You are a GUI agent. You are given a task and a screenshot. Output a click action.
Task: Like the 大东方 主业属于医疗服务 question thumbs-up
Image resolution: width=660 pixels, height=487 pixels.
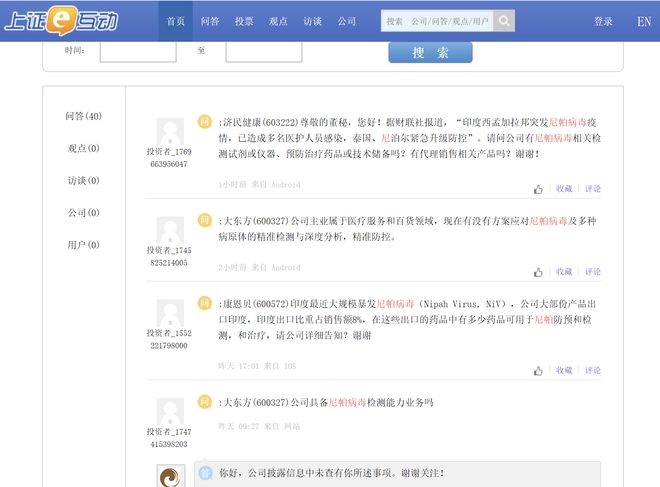tap(538, 272)
